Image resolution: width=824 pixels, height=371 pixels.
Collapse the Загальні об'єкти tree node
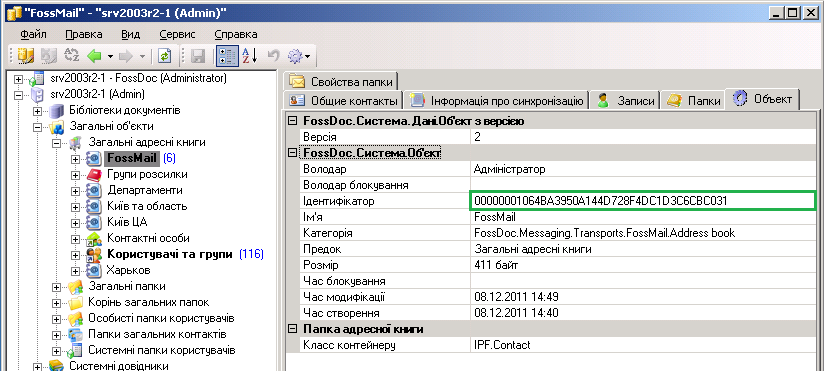tap(37, 127)
